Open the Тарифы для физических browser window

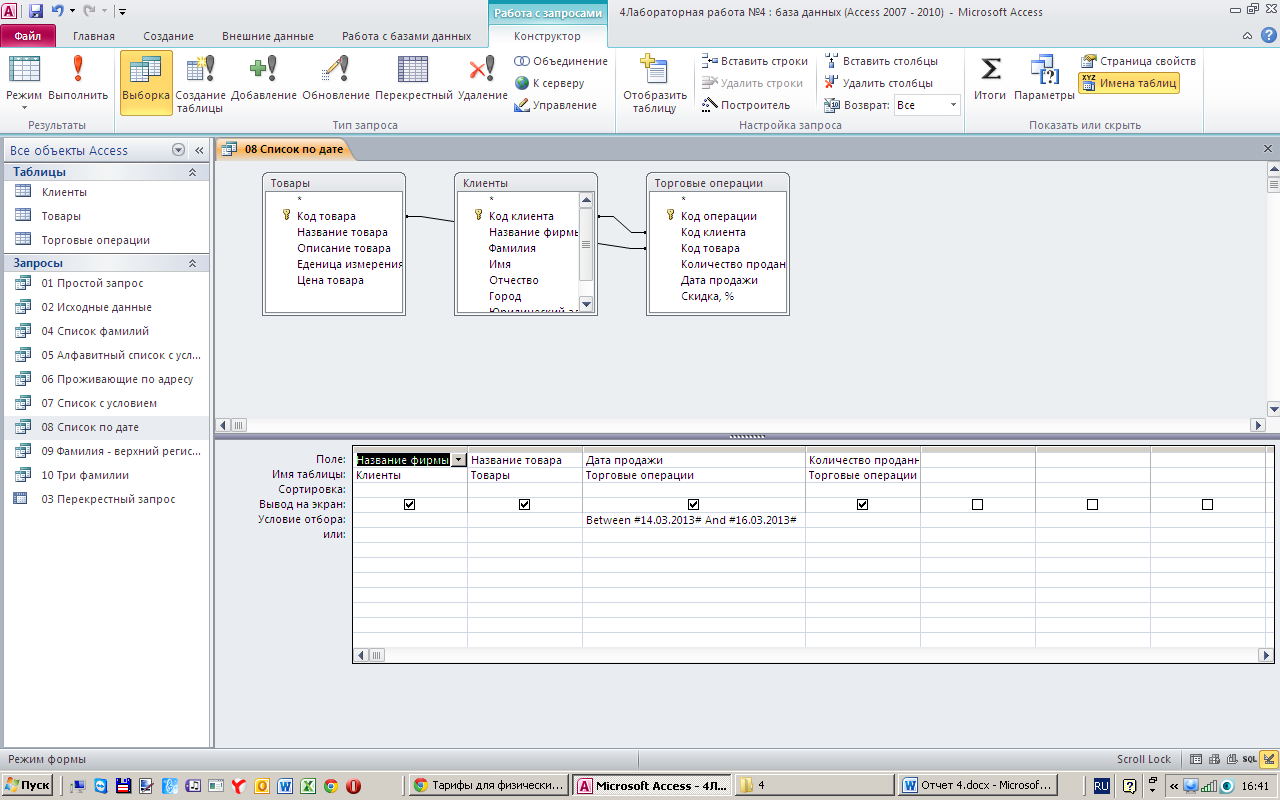pos(490,786)
